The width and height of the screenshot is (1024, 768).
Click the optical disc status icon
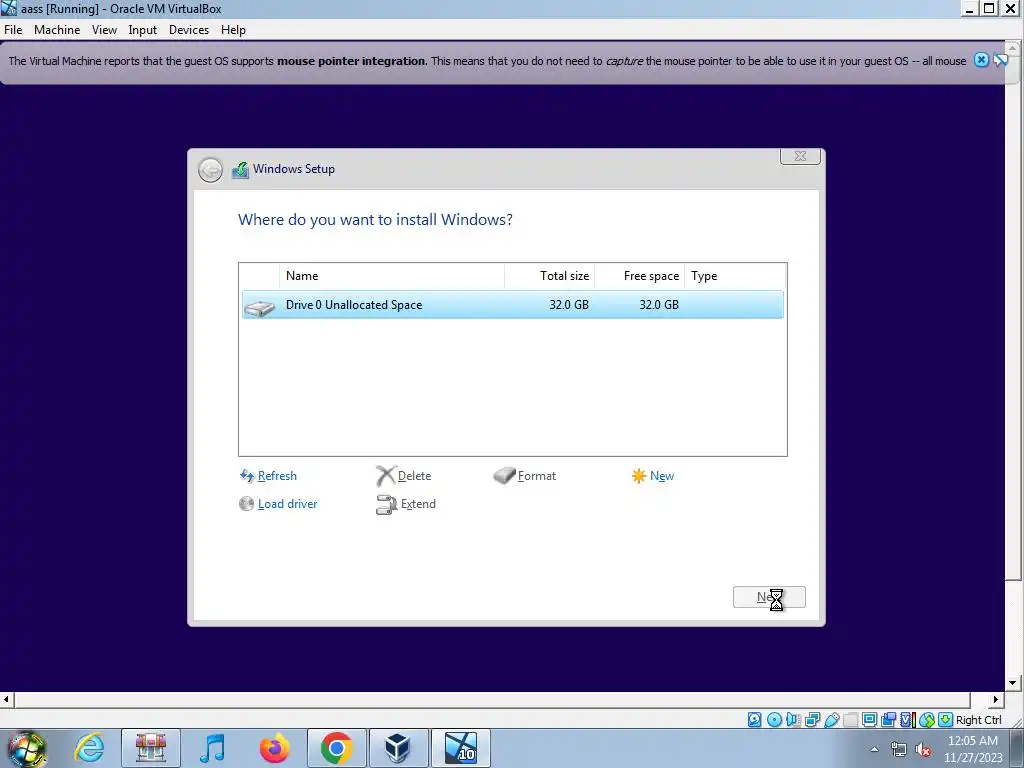(775, 720)
